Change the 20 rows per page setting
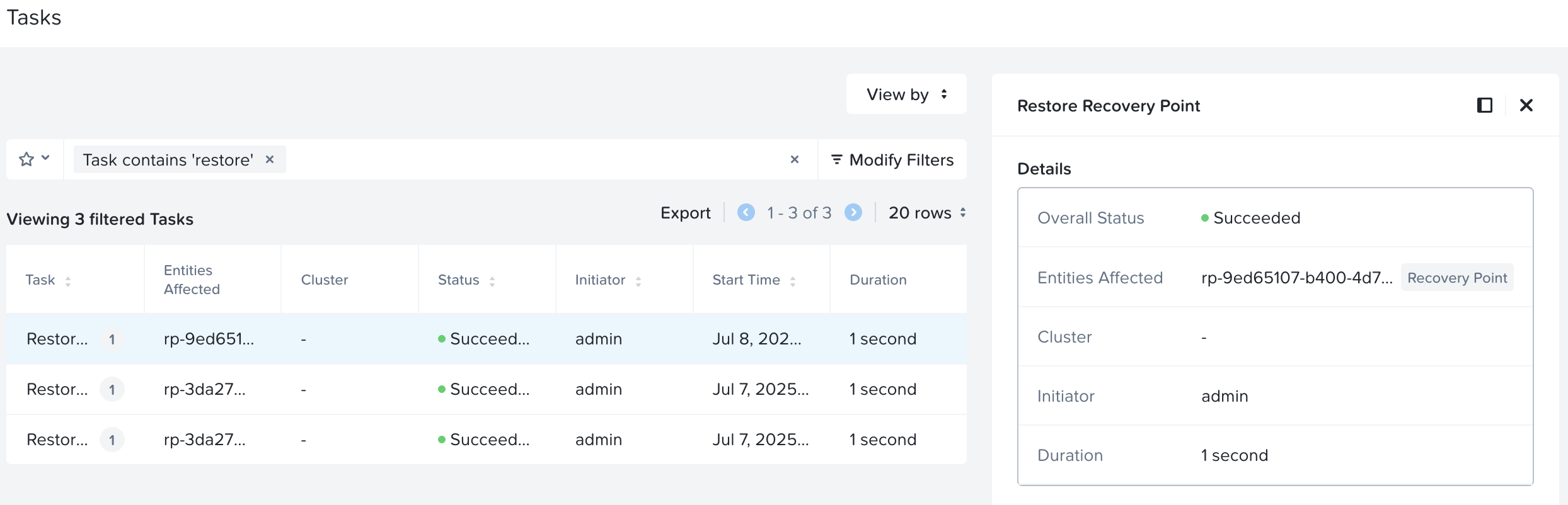The height and width of the screenshot is (505, 1568). pos(926,213)
